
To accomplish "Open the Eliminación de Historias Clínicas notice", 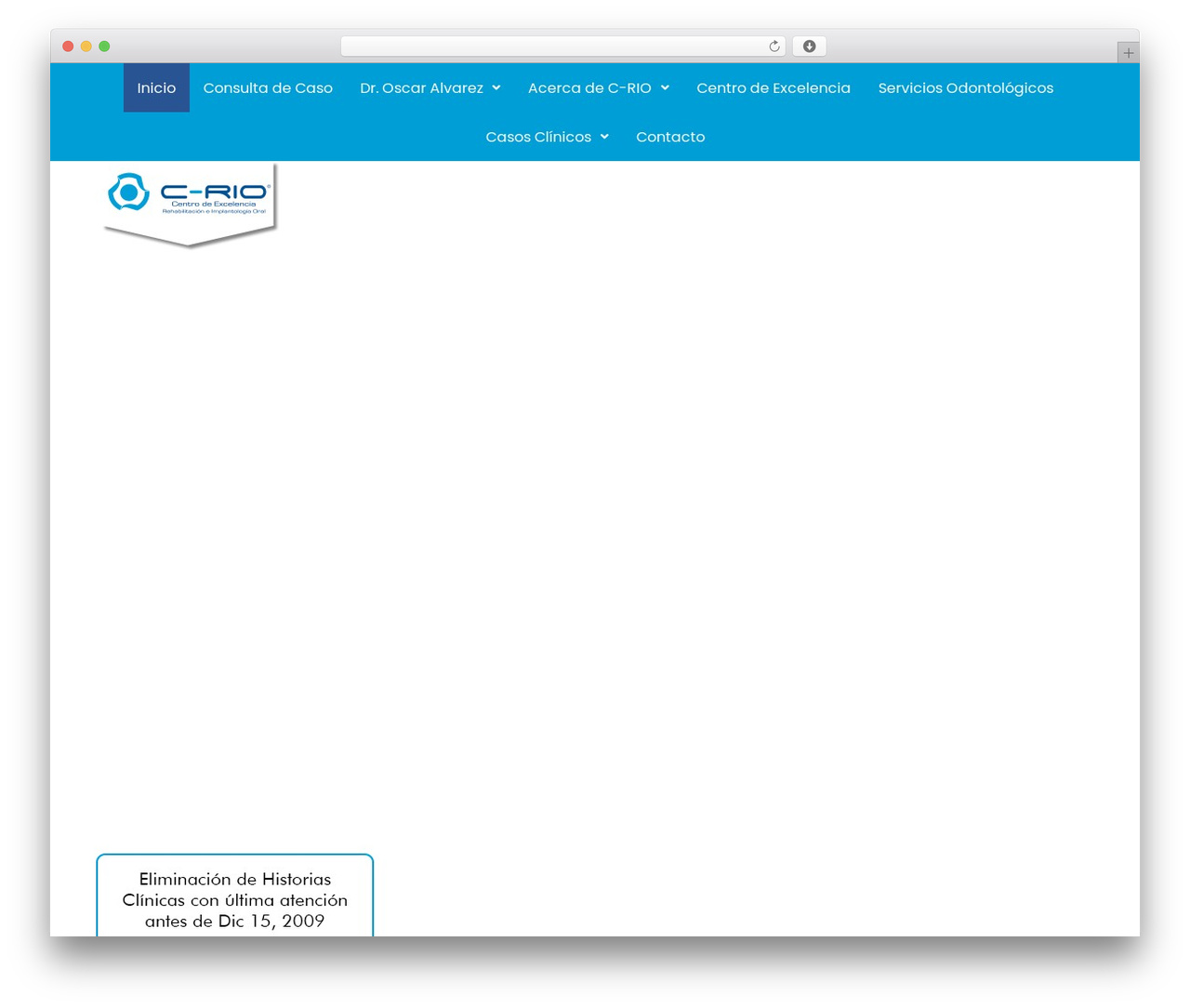I will (235, 895).
